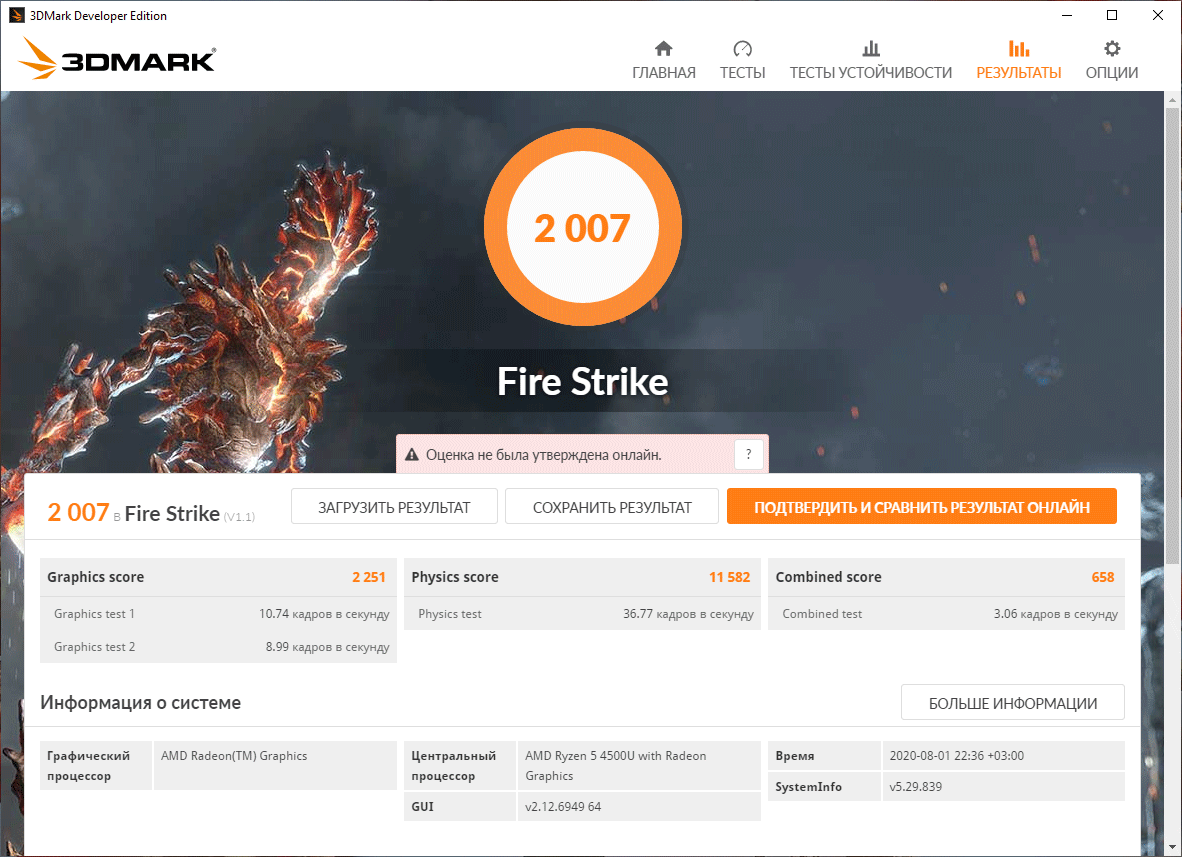Click the AMD Radeon(TM) Graphics value
The height and width of the screenshot is (857, 1182).
coord(234,756)
